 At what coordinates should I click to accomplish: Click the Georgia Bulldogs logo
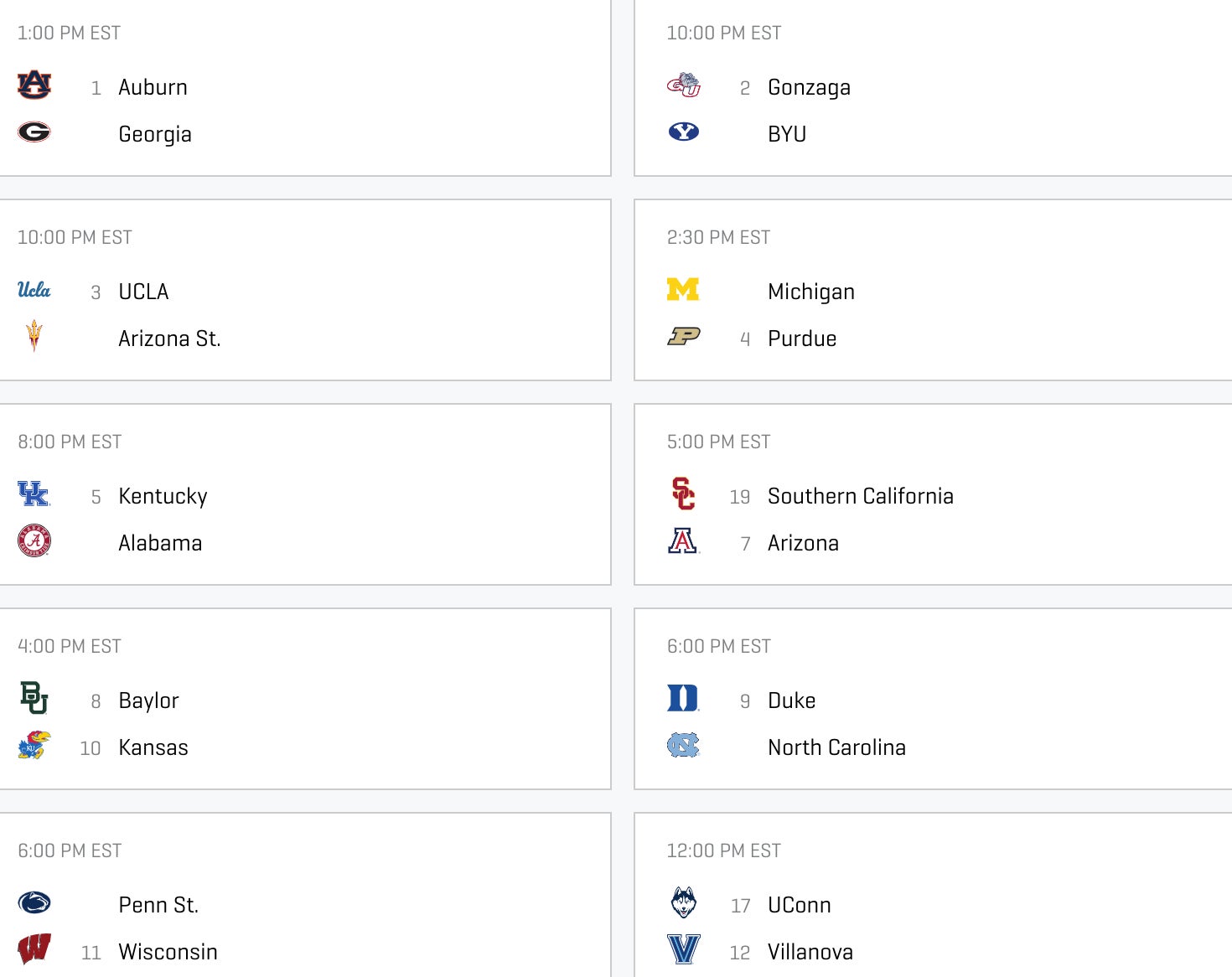click(x=34, y=132)
